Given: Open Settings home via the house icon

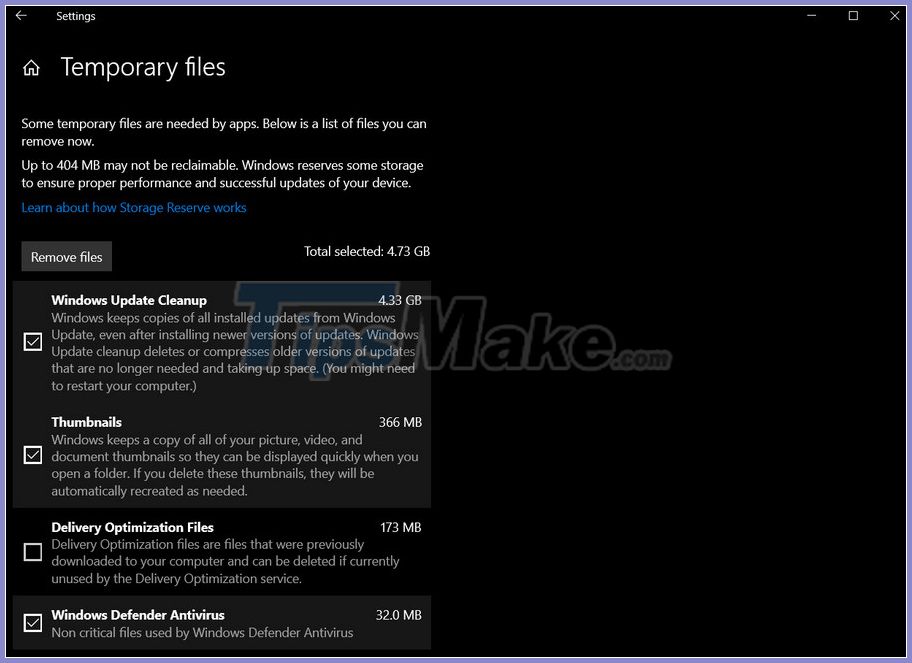Looking at the screenshot, I should tap(31, 66).
